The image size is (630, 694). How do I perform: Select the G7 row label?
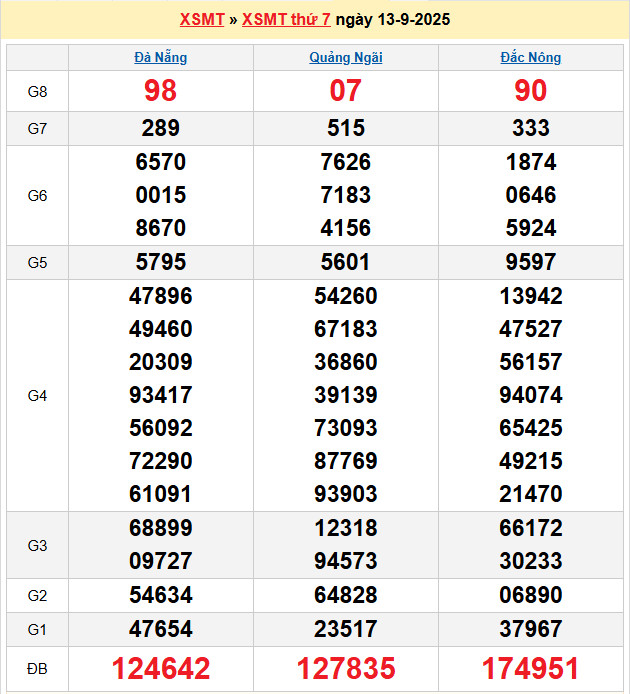click(x=37, y=129)
